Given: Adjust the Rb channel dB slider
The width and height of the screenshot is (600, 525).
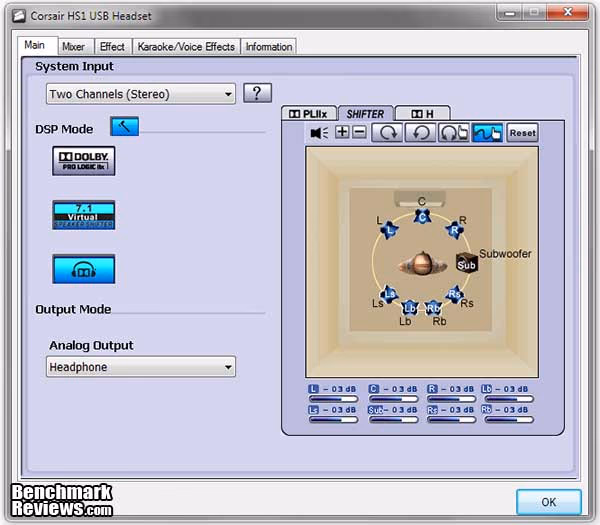Looking at the screenshot, I should point(509,420).
